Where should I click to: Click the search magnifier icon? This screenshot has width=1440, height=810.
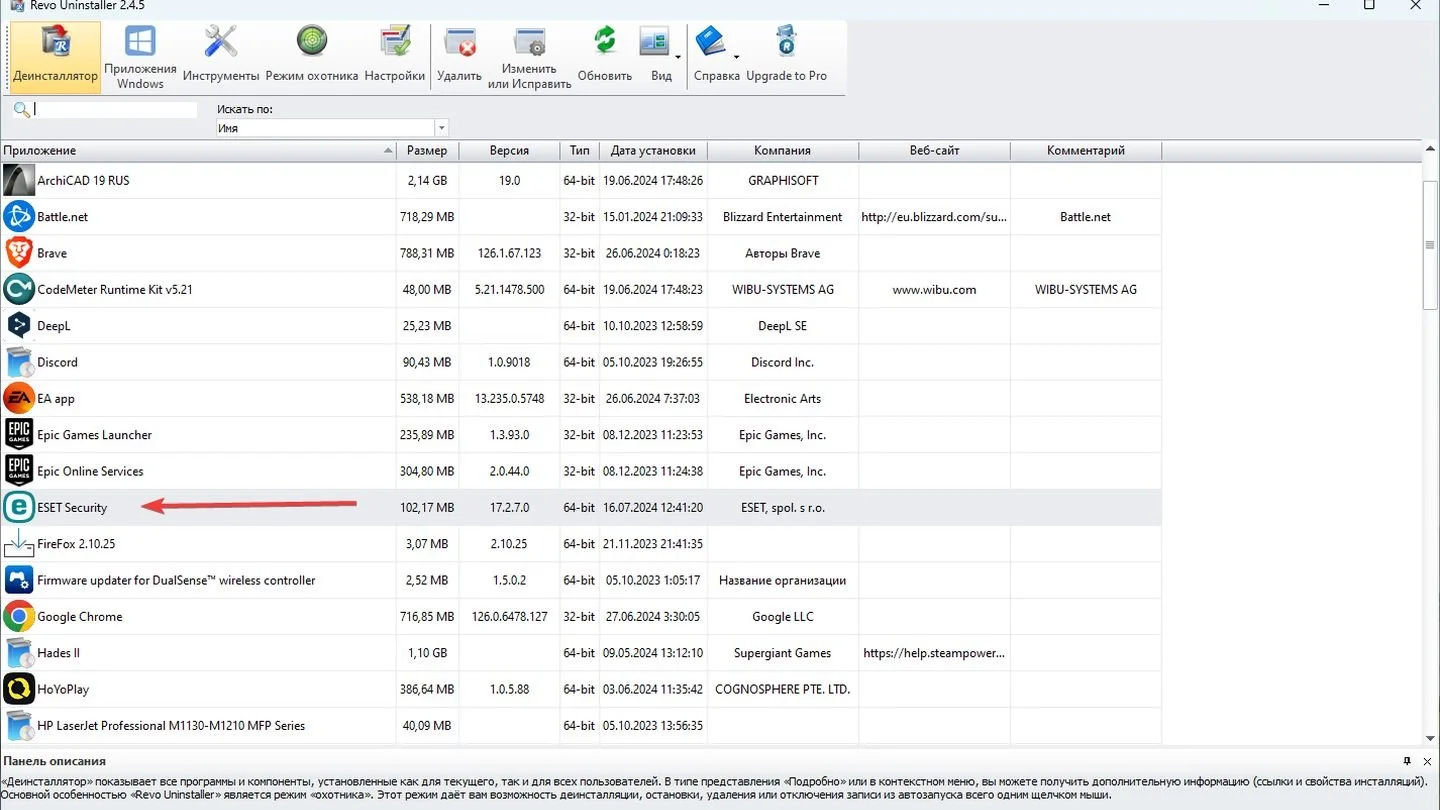(x=21, y=110)
